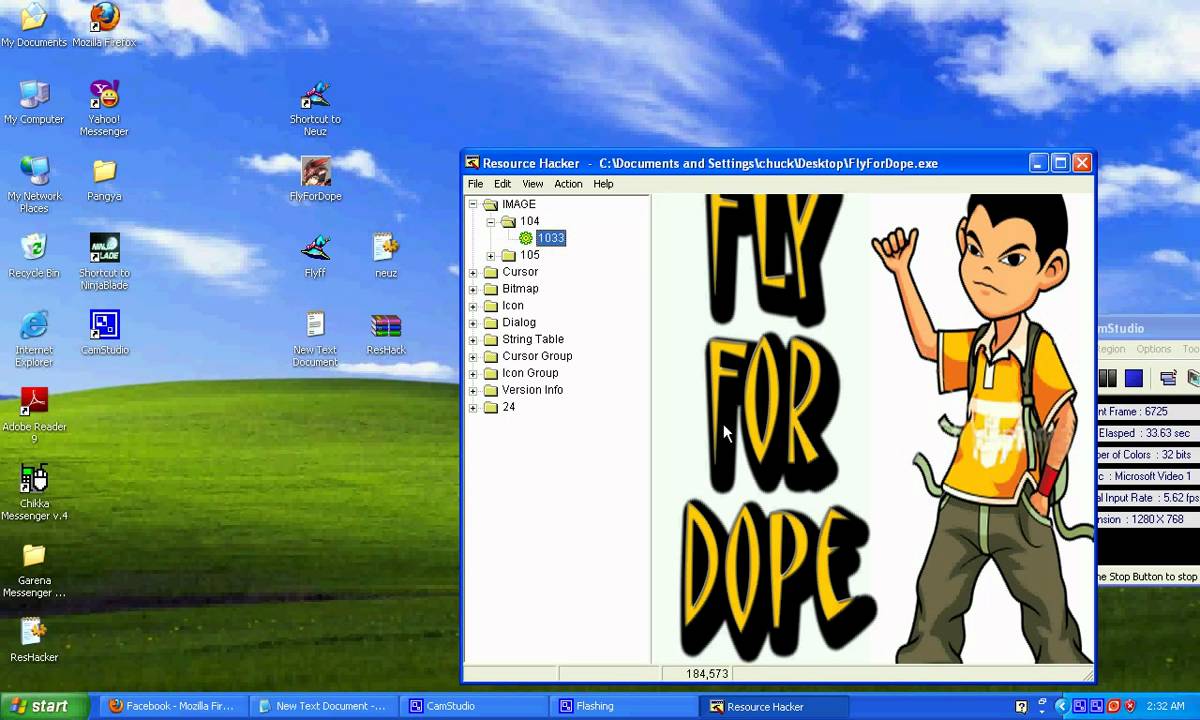Image resolution: width=1200 pixels, height=720 pixels.
Task: Click the Start button on the taskbar
Action: (x=40, y=706)
